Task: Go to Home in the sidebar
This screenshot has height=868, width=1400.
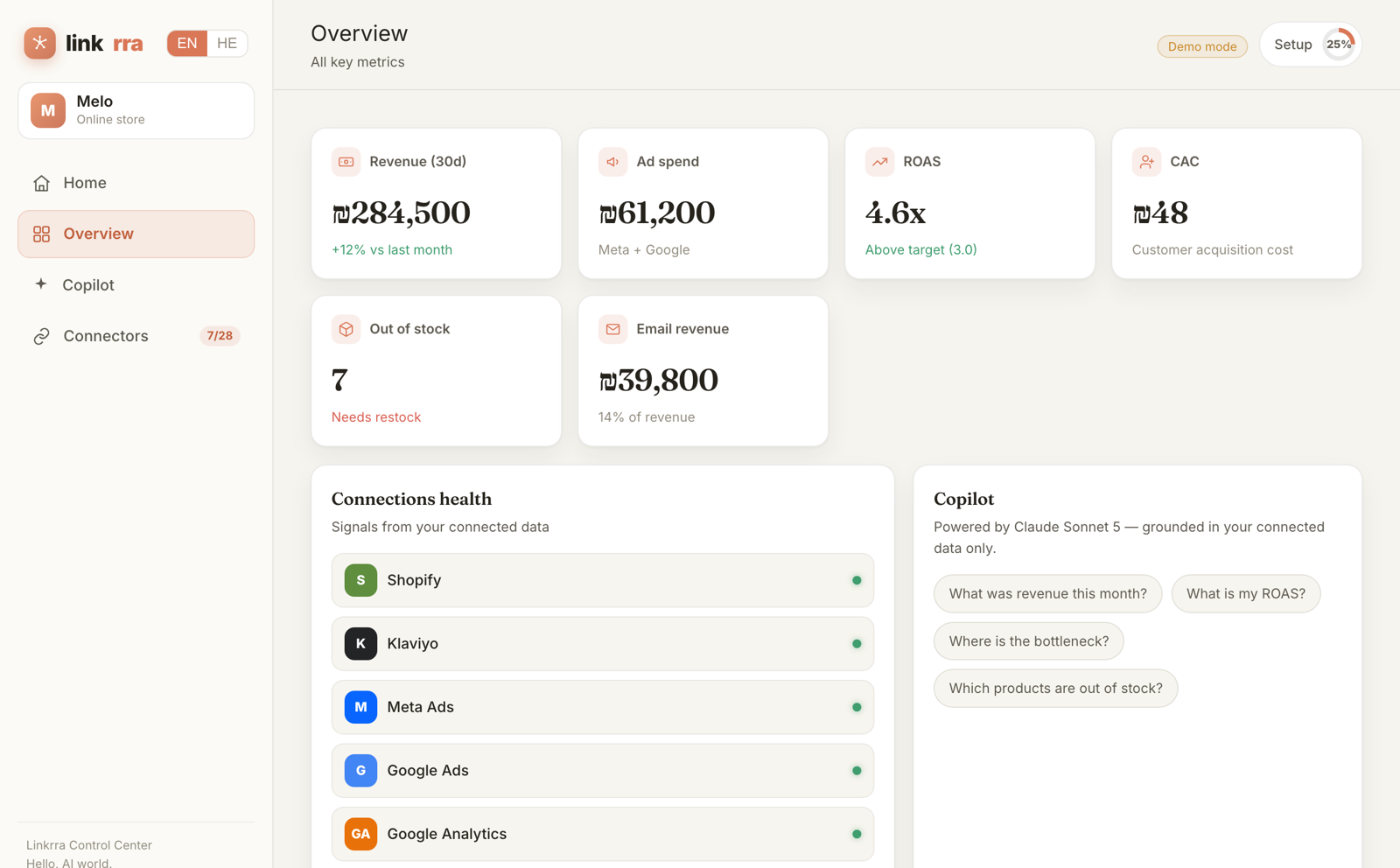Action: [136, 183]
